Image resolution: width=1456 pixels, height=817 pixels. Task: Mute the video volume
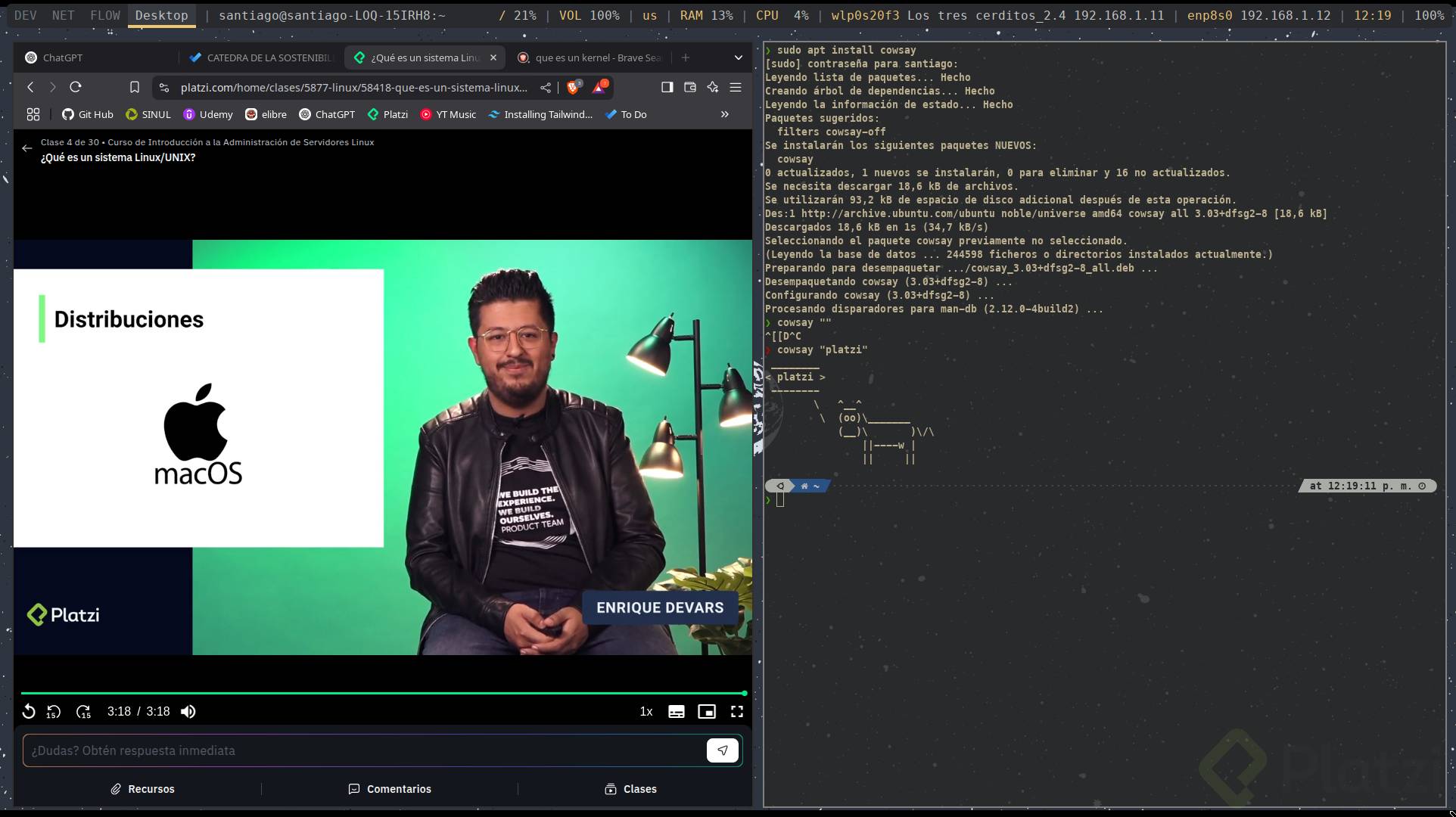click(x=188, y=712)
